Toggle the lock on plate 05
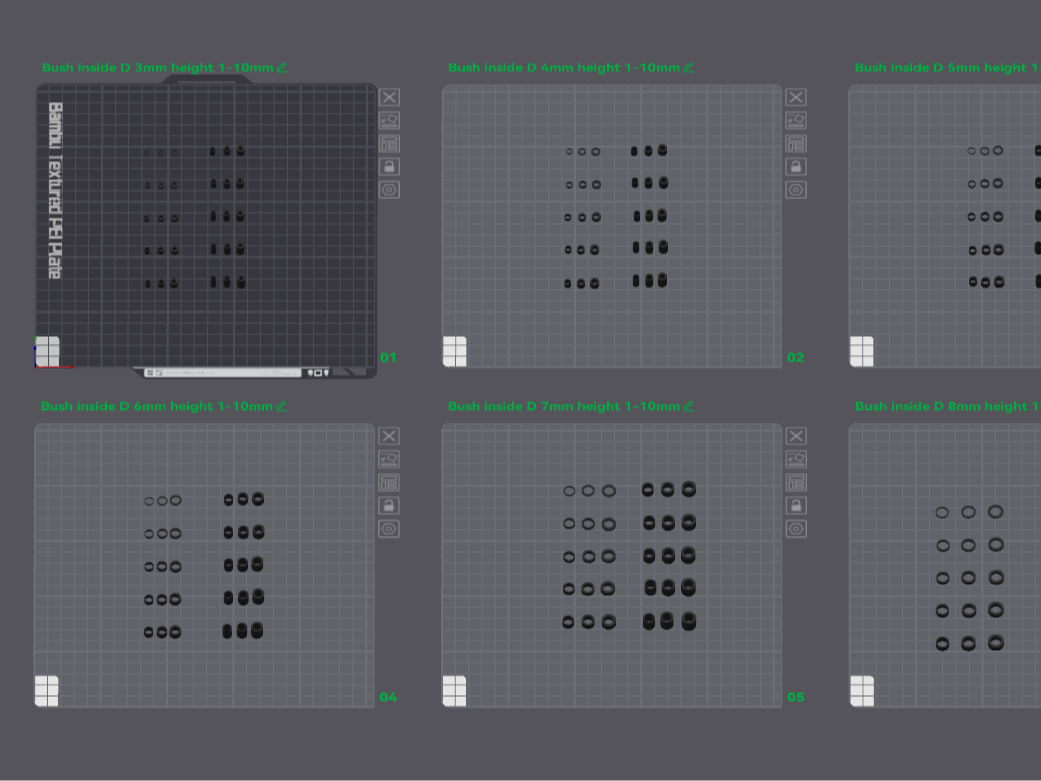This screenshot has width=1041, height=781. coord(796,506)
